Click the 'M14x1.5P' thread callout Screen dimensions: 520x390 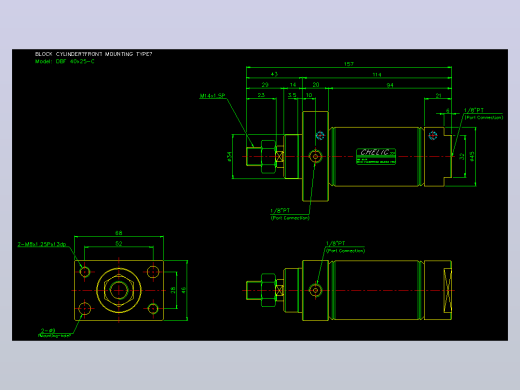click(x=212, y=96)
